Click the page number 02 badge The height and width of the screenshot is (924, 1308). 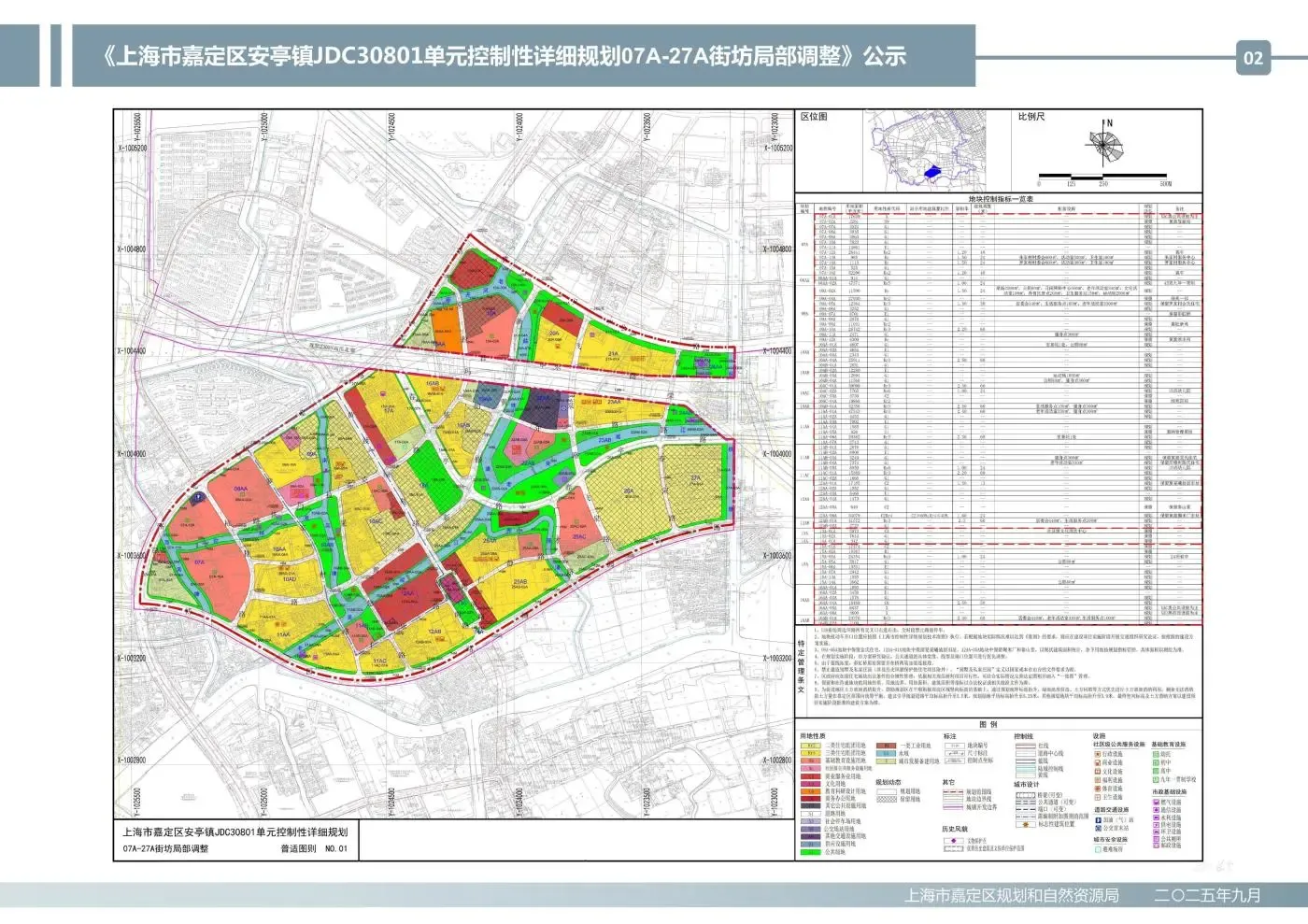1253,58
